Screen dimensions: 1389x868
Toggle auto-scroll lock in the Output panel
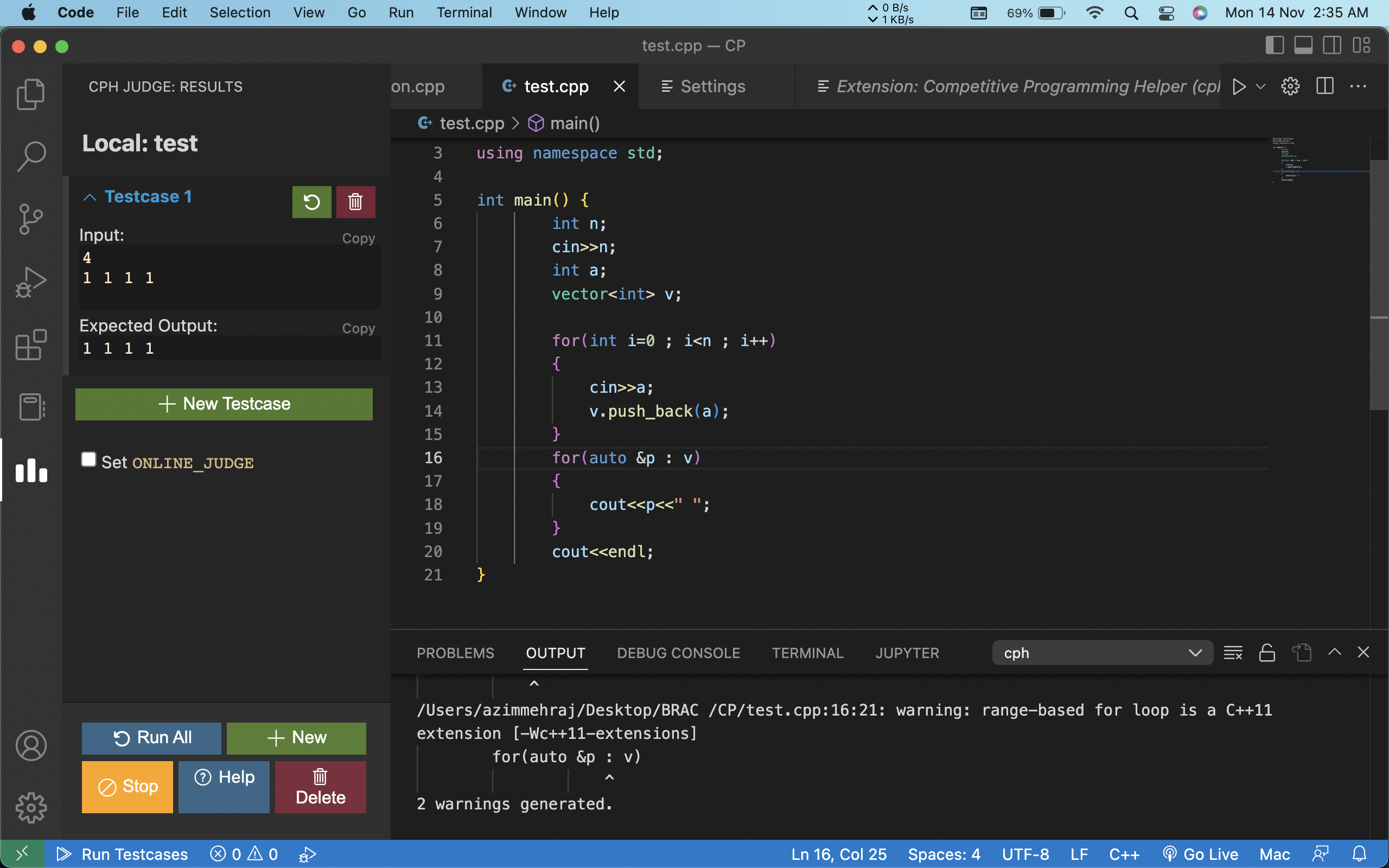1266,653
